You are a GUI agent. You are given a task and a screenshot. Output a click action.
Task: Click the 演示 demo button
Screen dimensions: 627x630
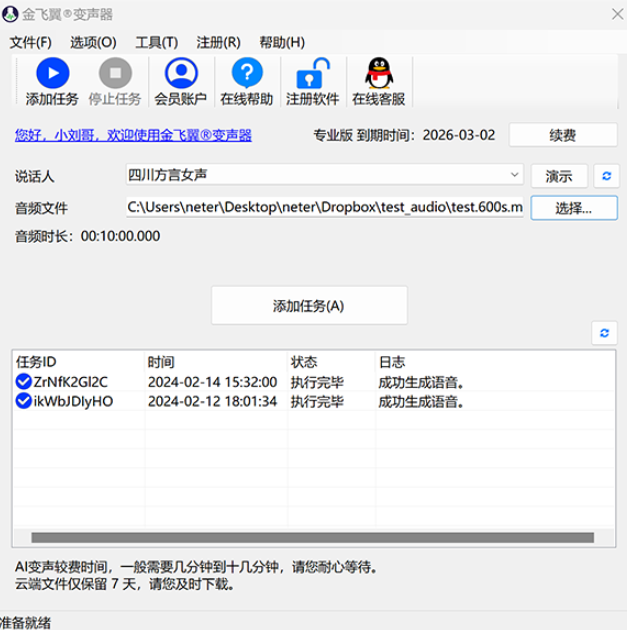[x=559, y=176]
